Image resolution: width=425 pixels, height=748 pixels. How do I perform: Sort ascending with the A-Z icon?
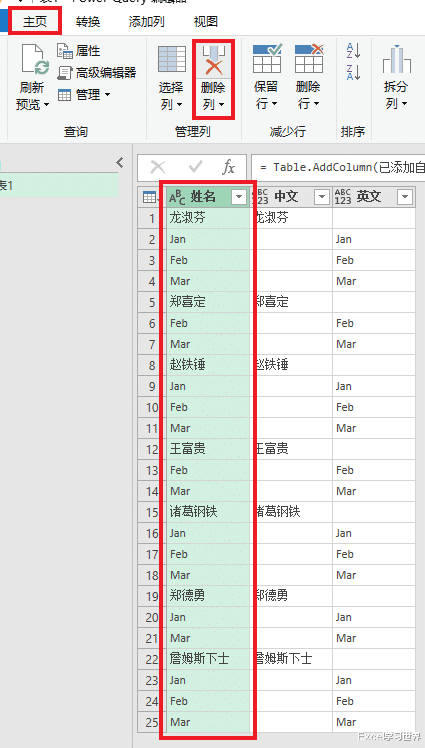coord(353,51)
